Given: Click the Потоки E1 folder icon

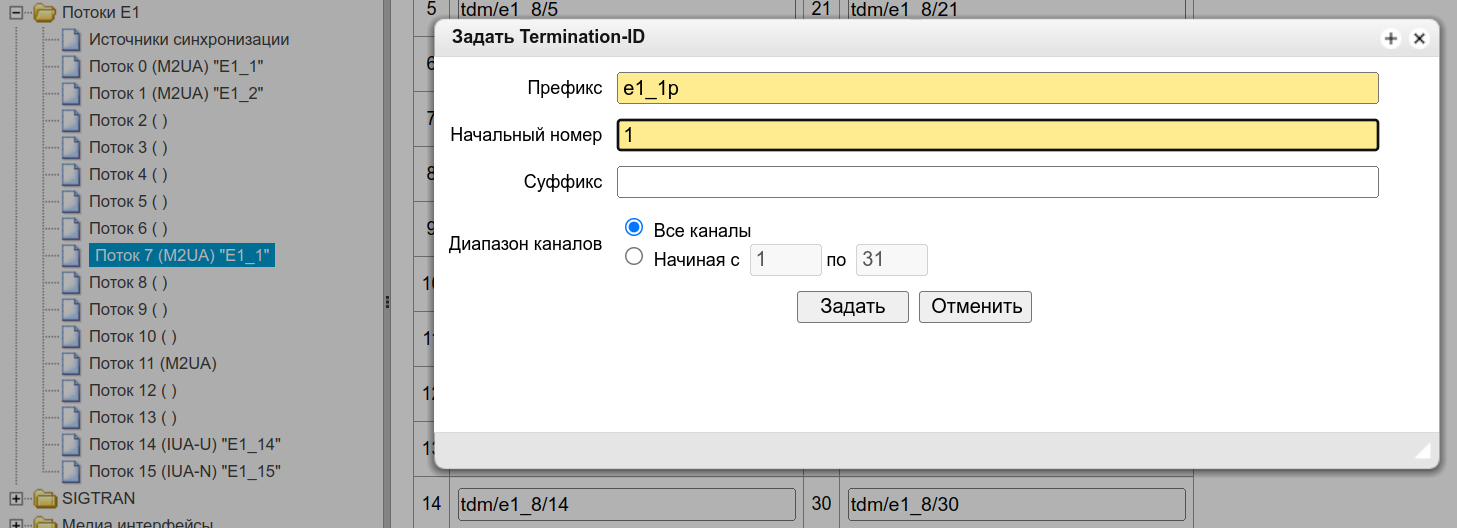Looking at the screenshot, I should 43,13.
